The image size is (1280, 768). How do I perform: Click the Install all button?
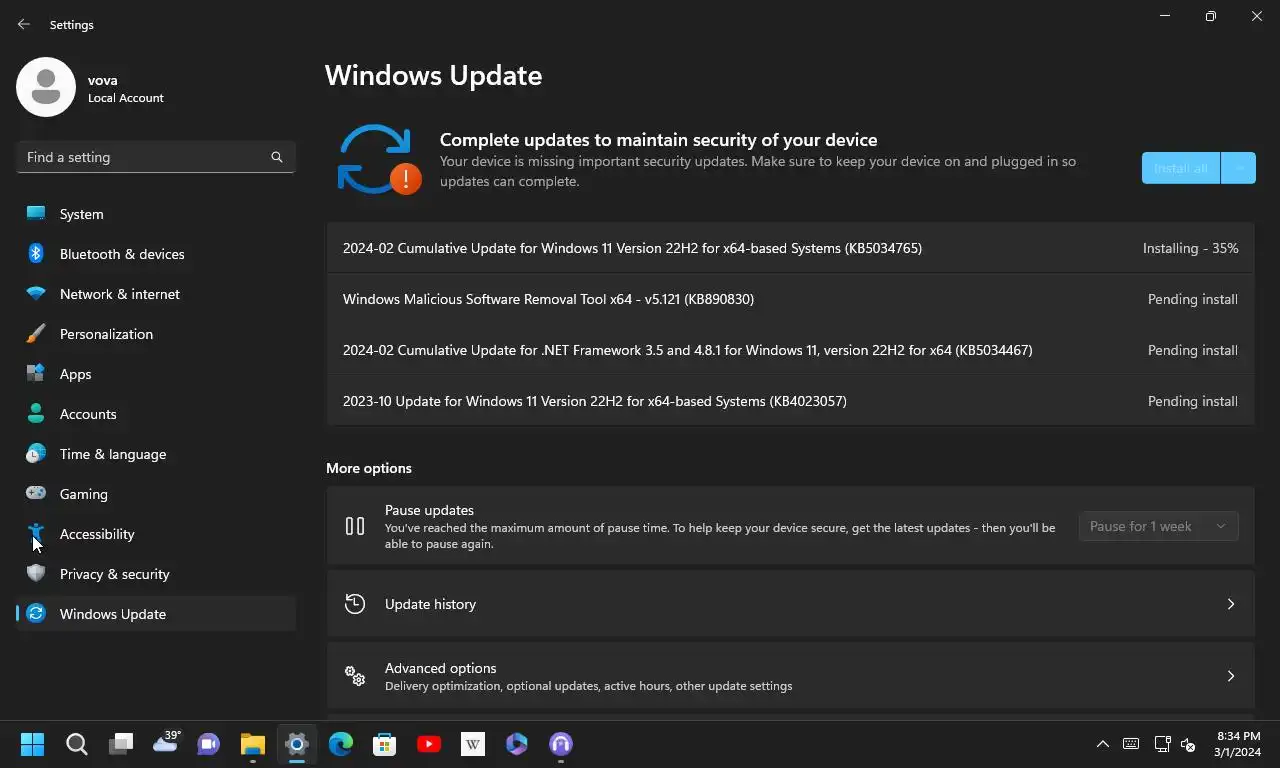pyautogui.click(x=1181, y=168)
